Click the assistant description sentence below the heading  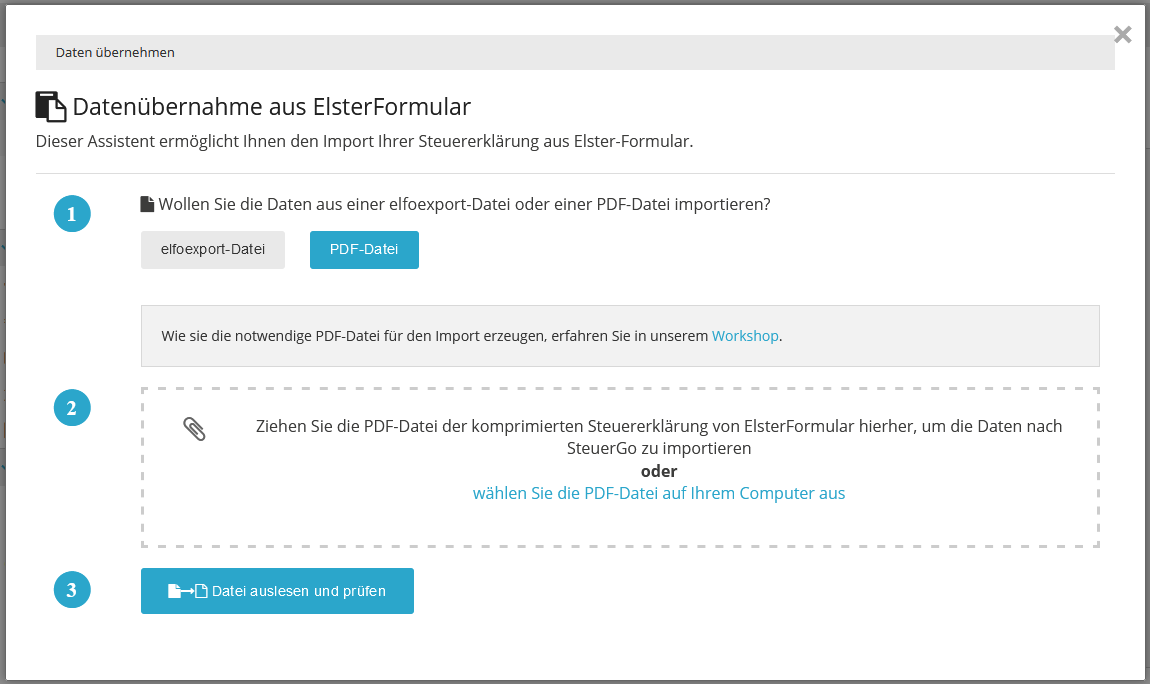pyautogui.click(x=364, y=141)
